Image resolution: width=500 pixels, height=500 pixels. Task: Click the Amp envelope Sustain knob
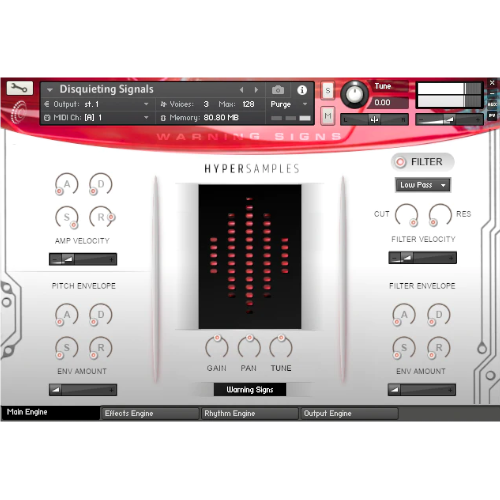pos(67,217)
